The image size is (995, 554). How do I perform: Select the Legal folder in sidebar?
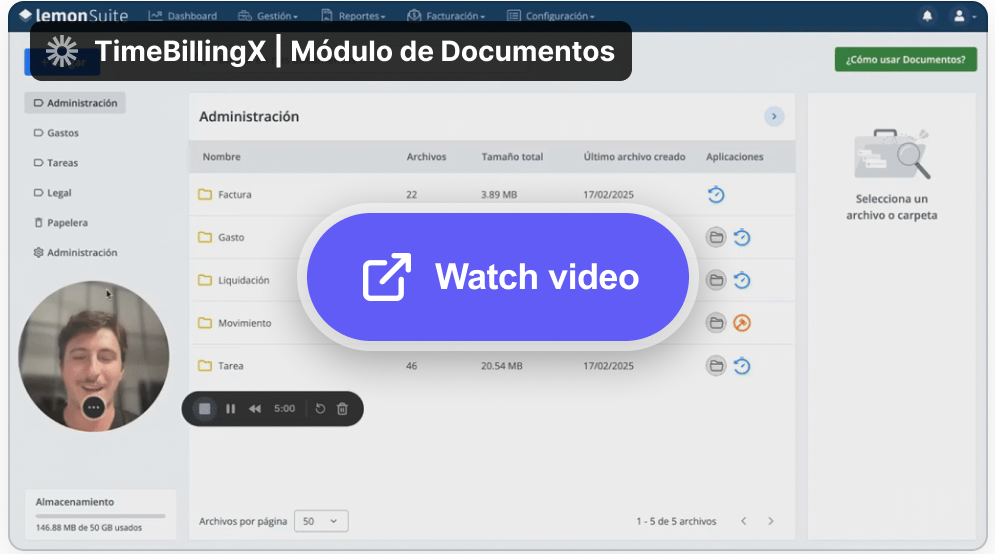(52, 192)
